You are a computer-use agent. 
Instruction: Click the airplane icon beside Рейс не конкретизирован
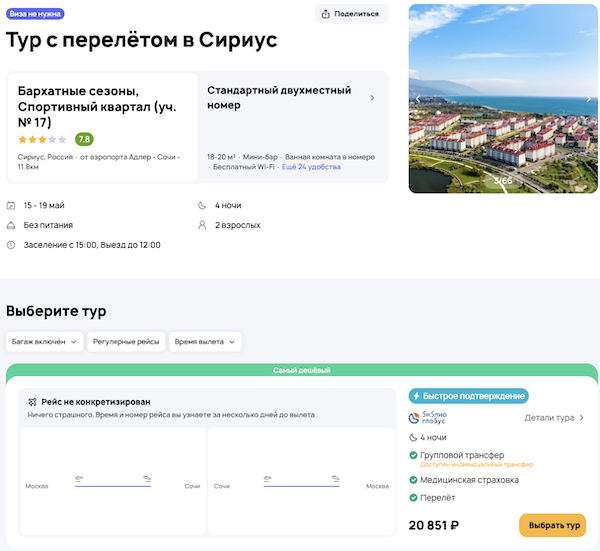(x=32, y=401)
